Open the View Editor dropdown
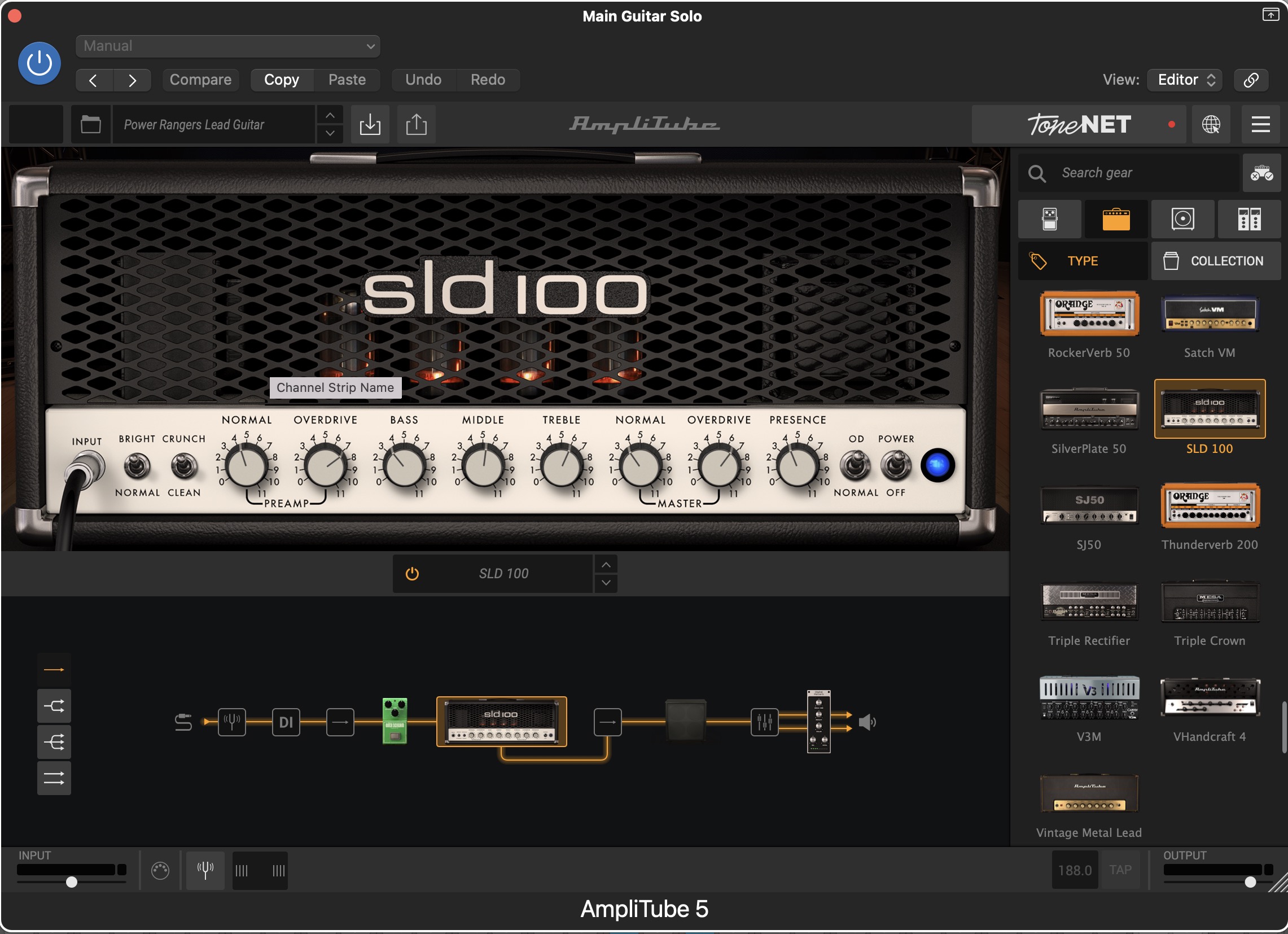 [x=1184, y=80]
